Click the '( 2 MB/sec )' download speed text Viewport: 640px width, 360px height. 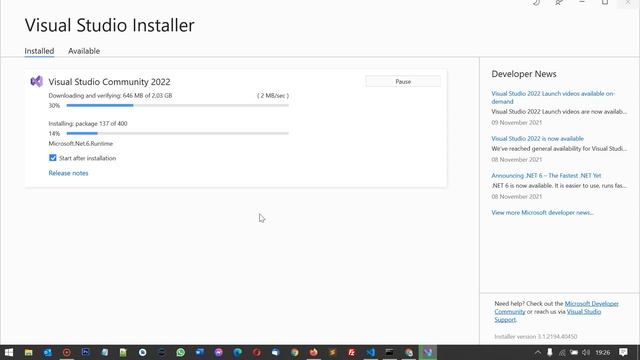point(273,96)
